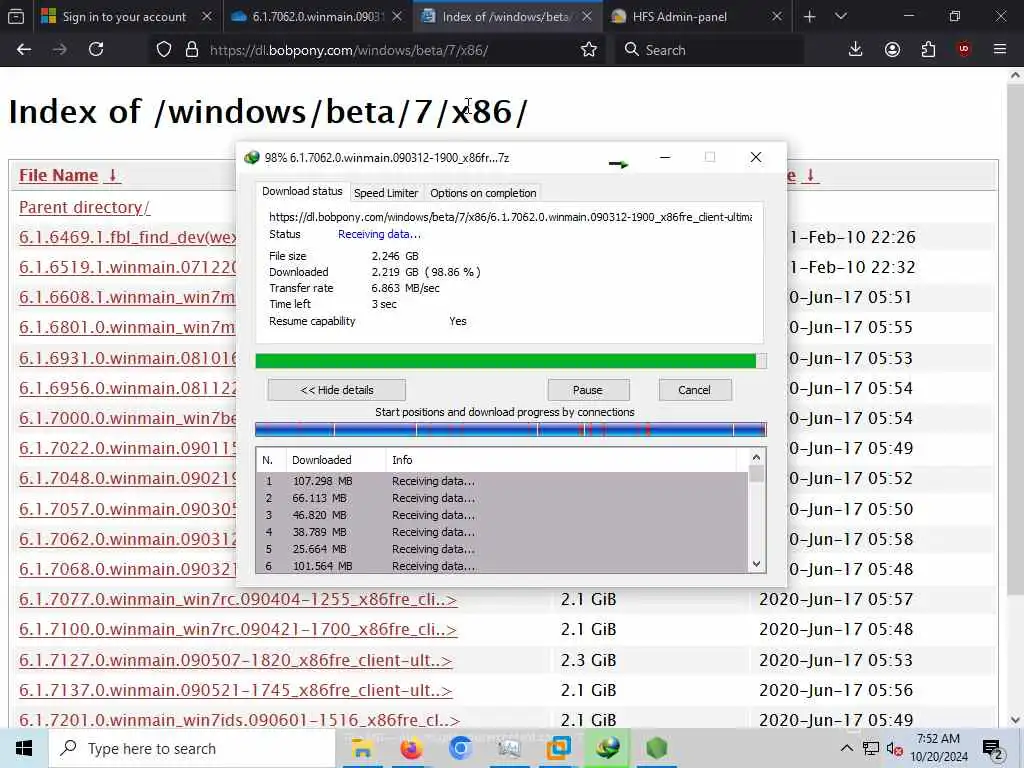
Task: Expand the list all tabs dropdown
Action: point(841,16)
